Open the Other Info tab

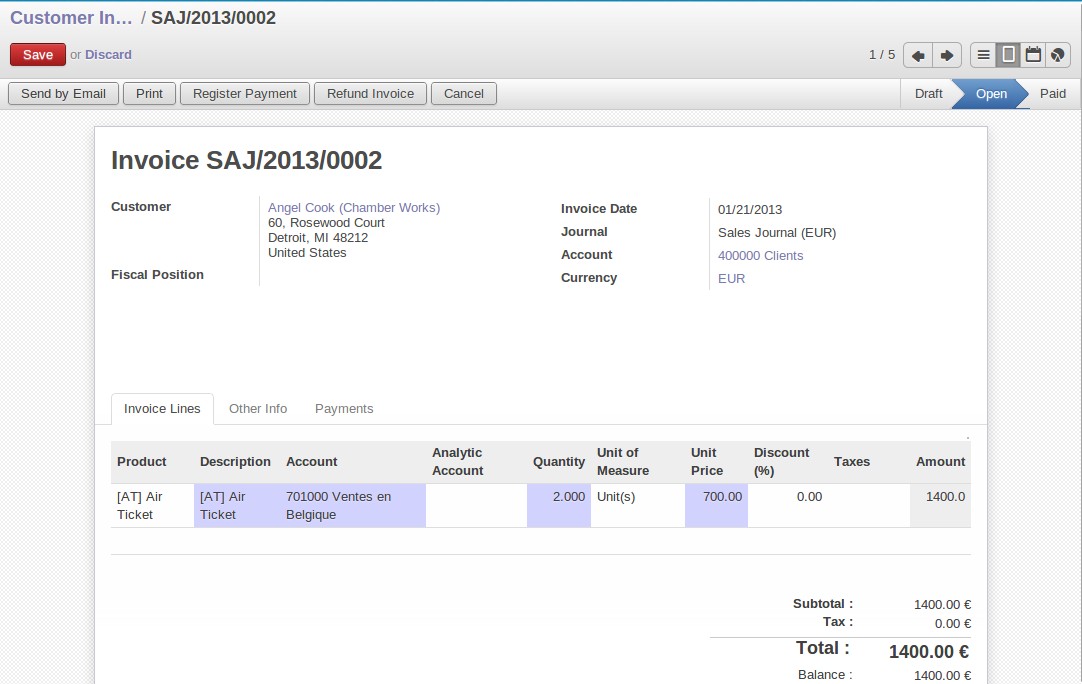tap(258, 409)
